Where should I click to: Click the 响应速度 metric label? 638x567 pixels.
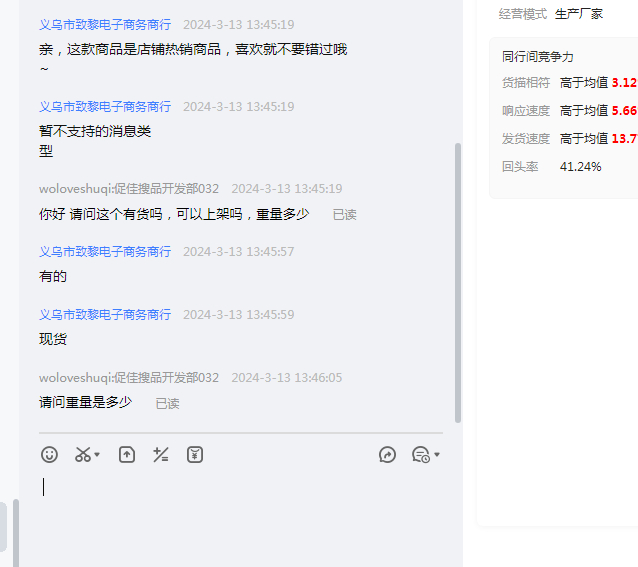[526, 111]
